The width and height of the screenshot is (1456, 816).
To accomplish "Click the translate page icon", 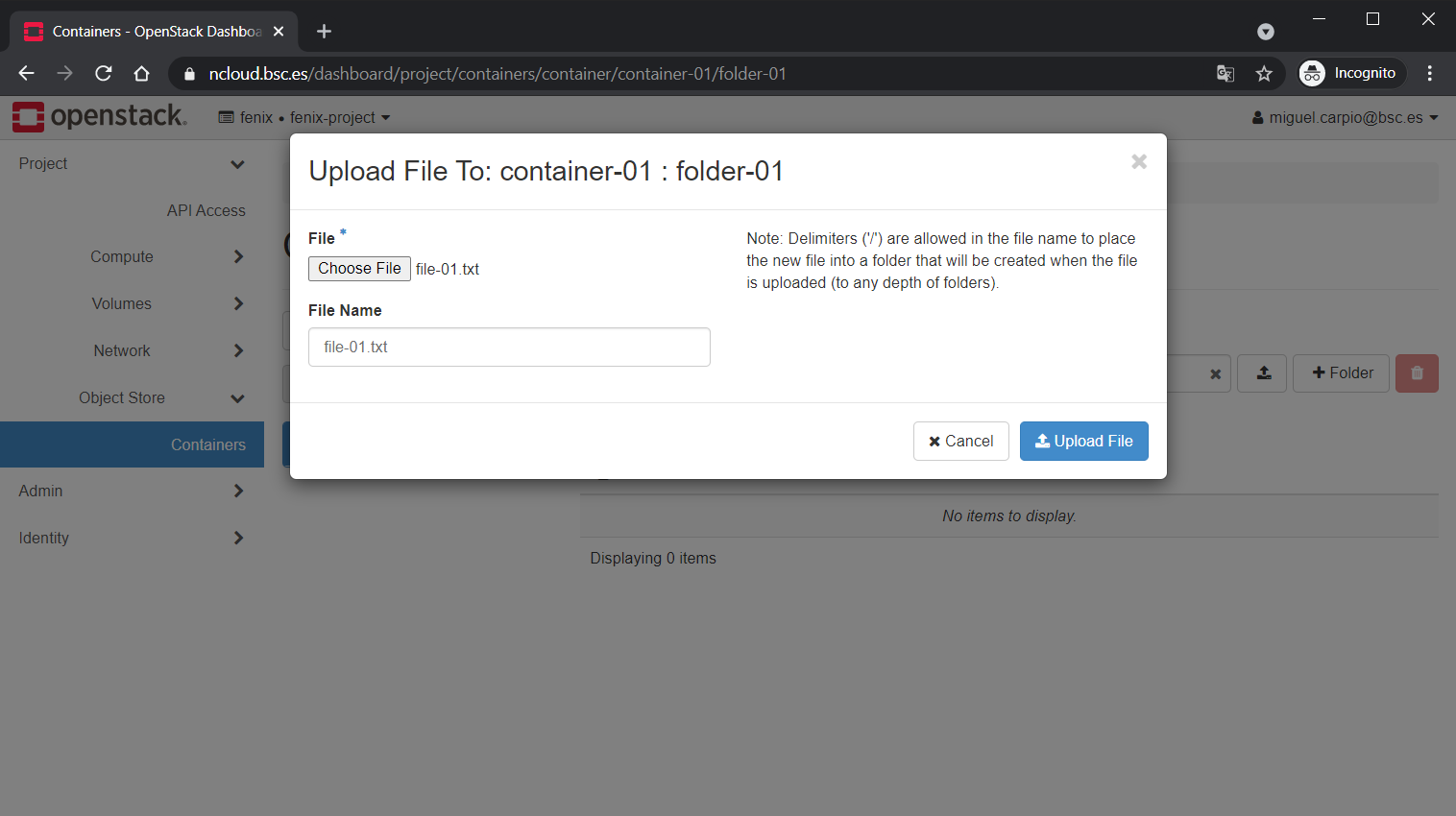I will coord(1225,74).
